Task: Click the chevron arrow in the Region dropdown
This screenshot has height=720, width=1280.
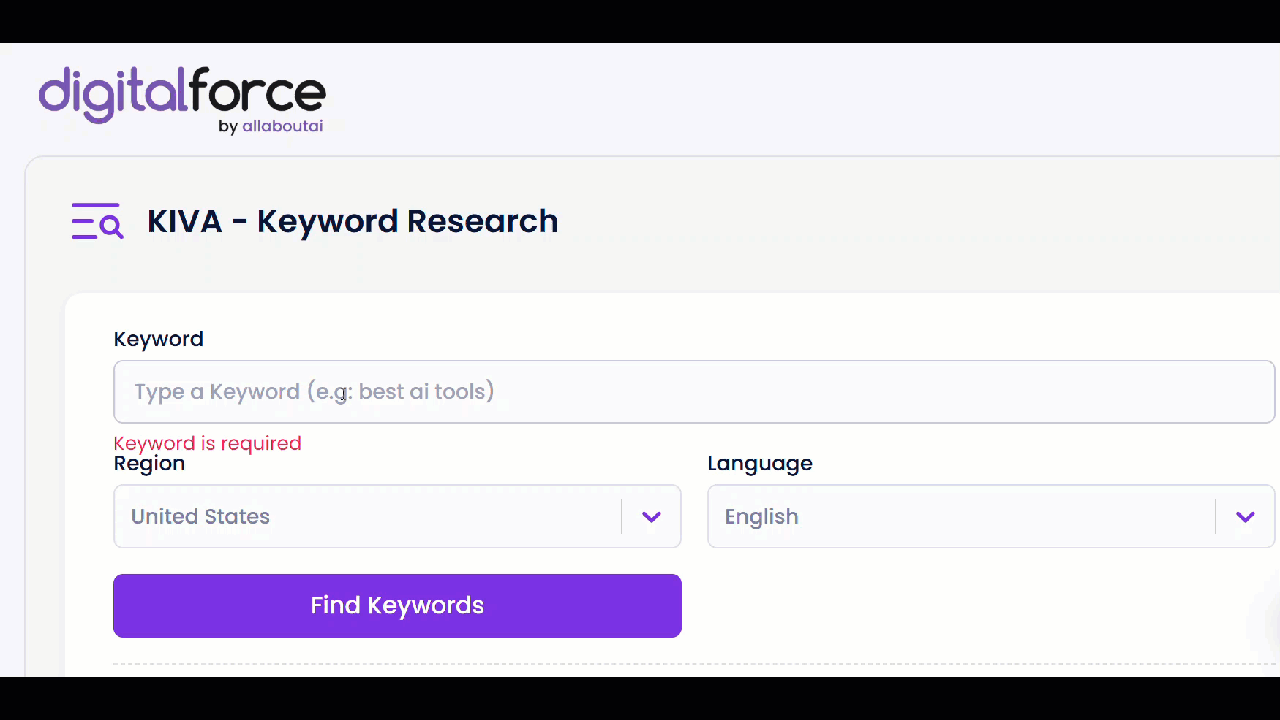Action: 651,517
